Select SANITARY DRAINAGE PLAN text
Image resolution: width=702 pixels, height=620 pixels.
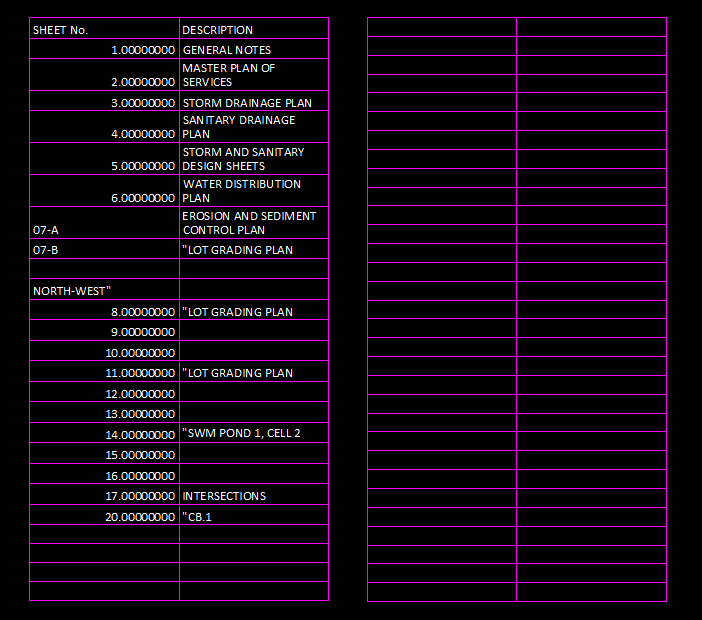point(239,127)
